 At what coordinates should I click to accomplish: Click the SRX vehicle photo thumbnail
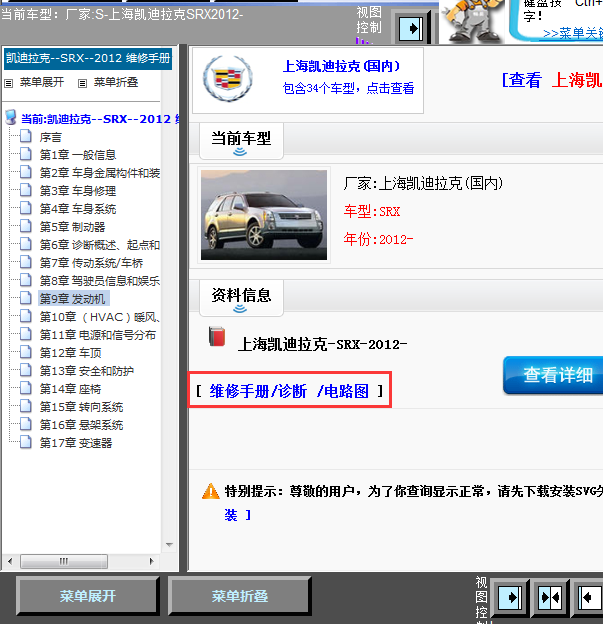(x=264, y=215)
